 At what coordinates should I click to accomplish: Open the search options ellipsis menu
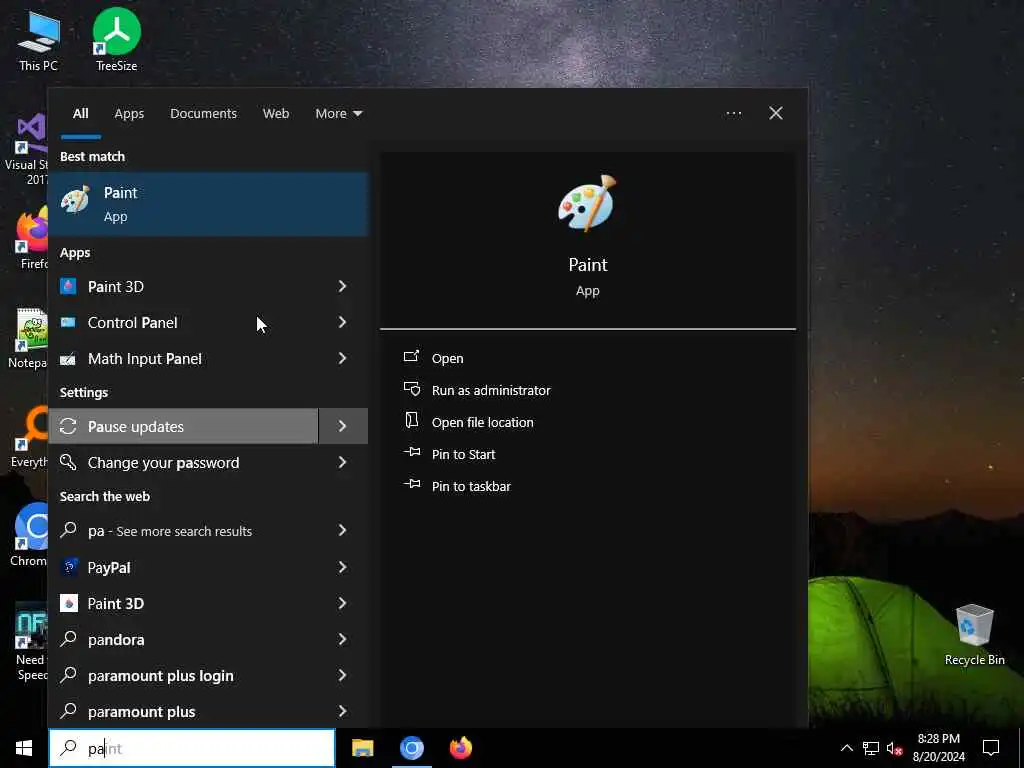click(733, 114)
